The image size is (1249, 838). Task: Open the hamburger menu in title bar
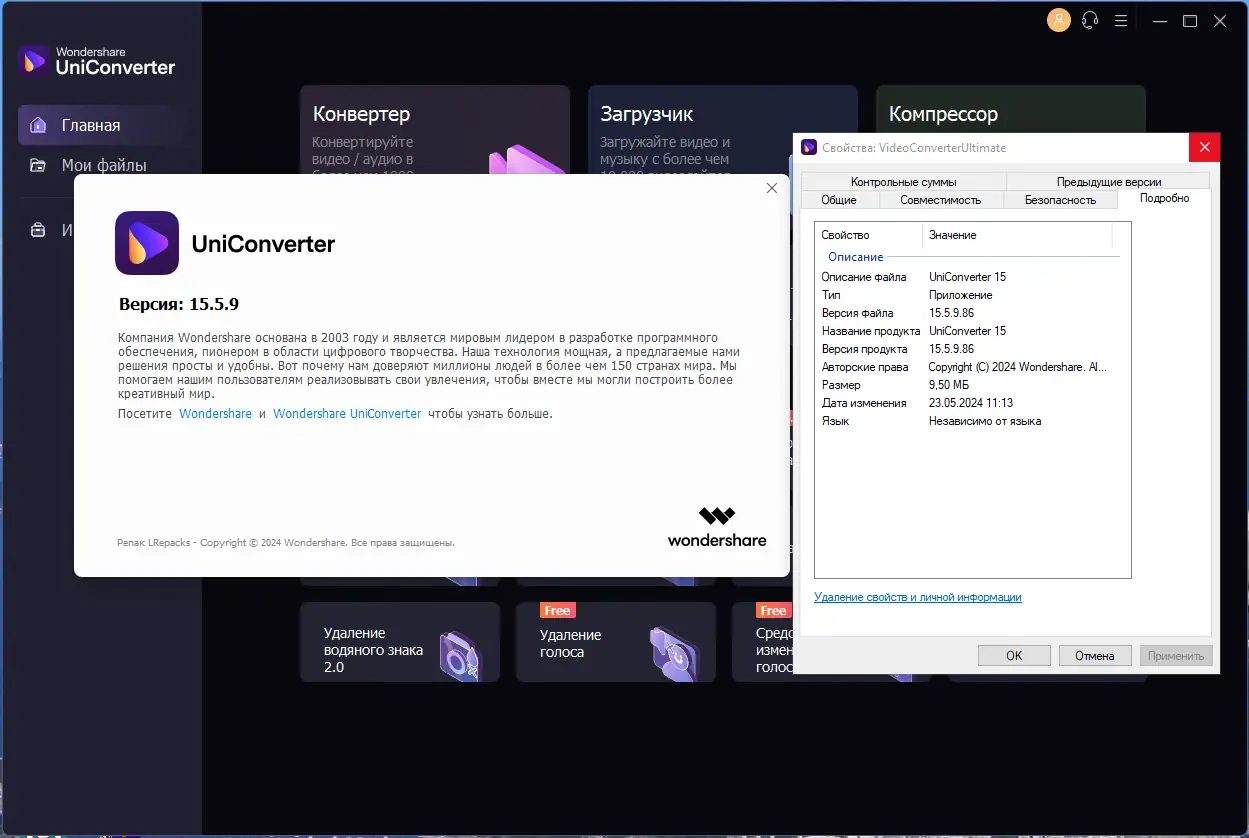point(1122,20)
